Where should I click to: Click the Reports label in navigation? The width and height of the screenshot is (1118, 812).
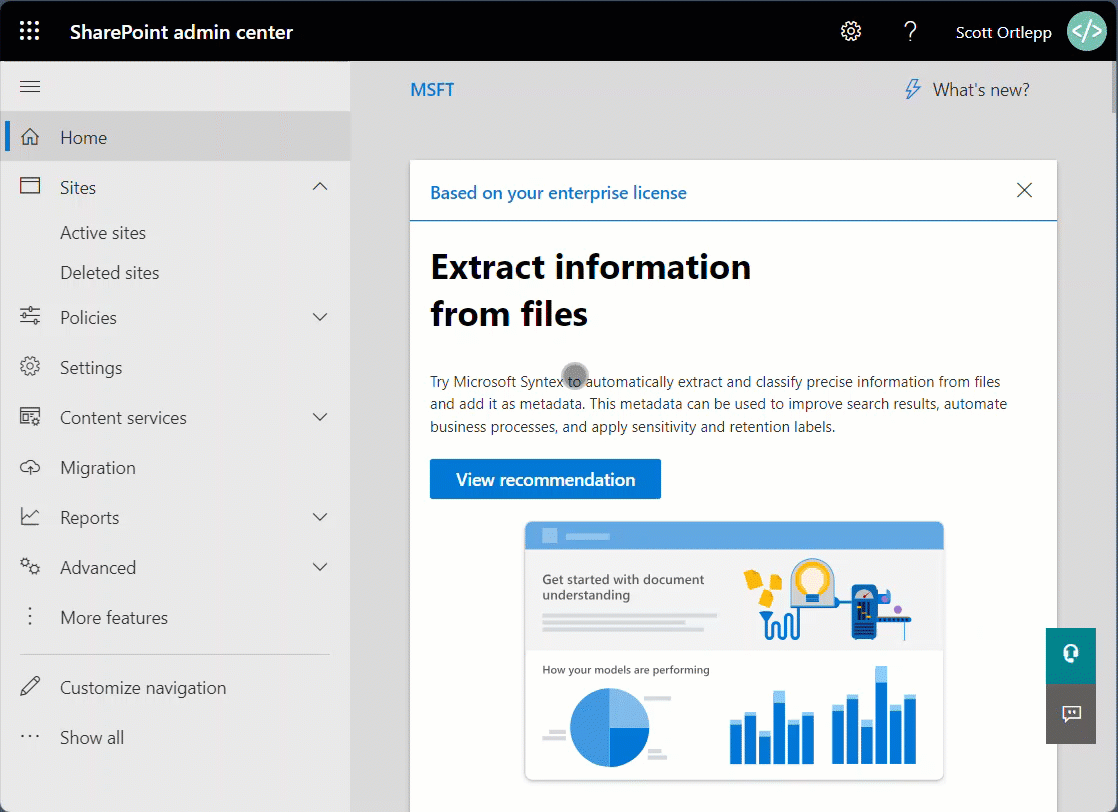coord(90,518)
